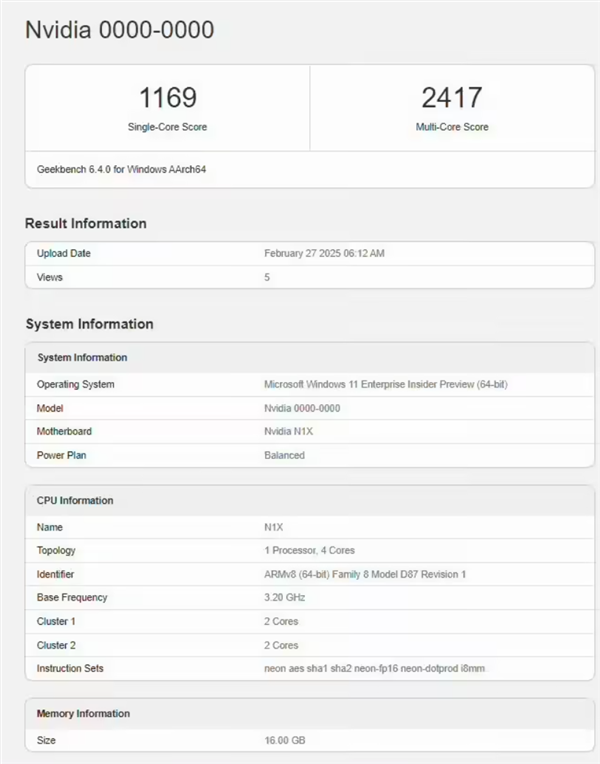Image resolution: width=600 pixels, height=764 pixels.
Task: Click the frequency value '3.20 GHz'
Action: [x=285, y=597]
